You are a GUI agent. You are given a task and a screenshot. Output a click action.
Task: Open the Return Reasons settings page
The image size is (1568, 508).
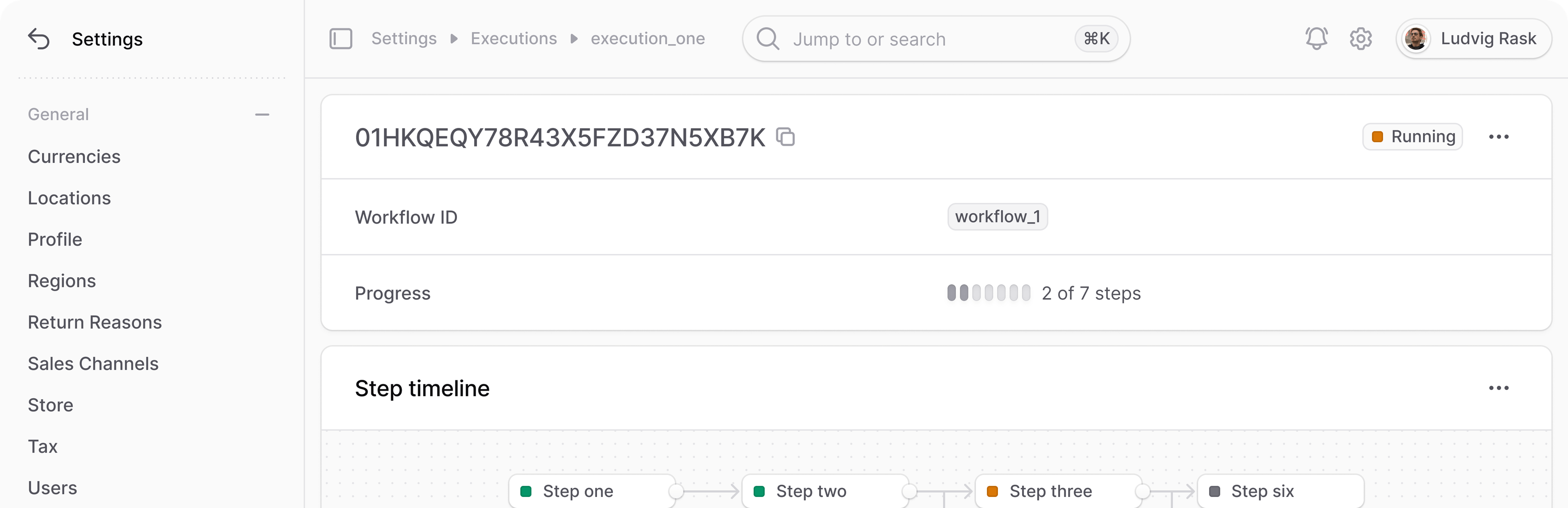[95, 322]
